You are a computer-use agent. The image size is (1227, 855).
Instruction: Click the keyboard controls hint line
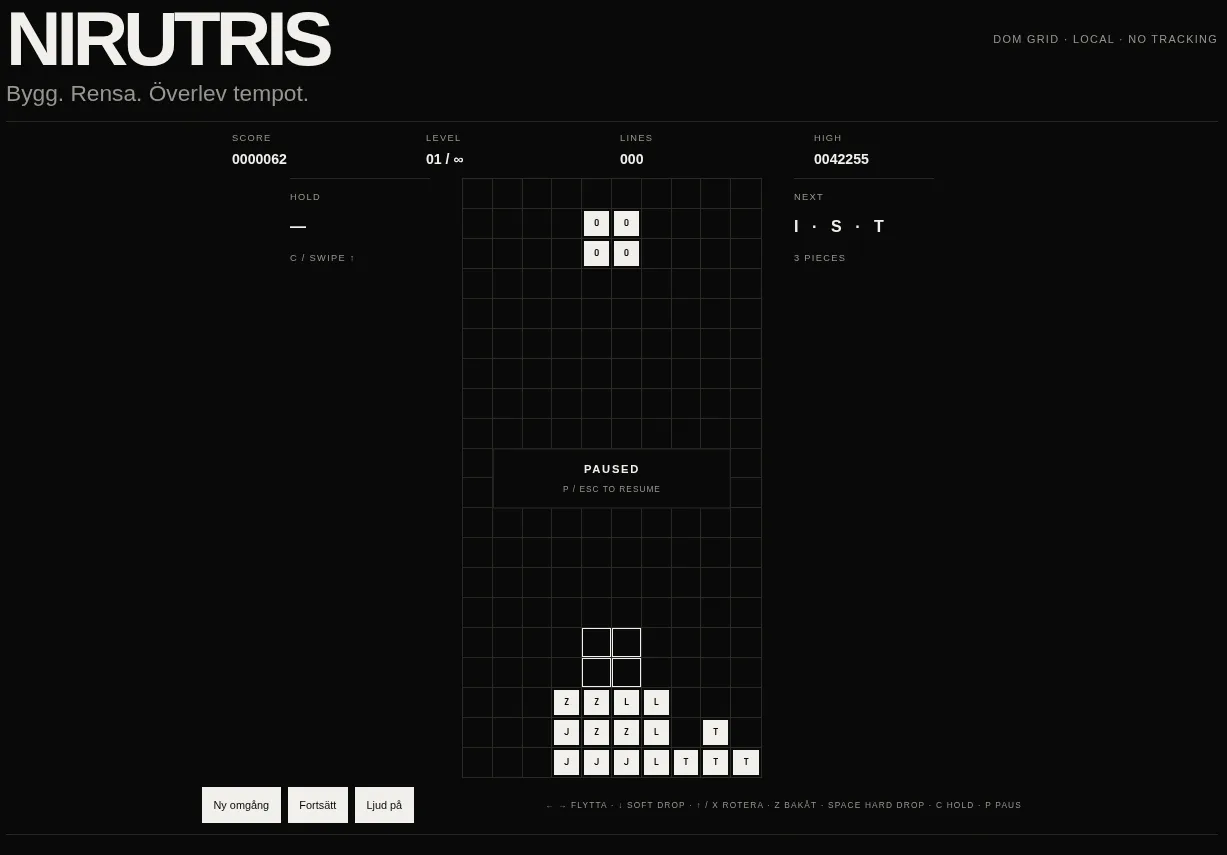click(x=784, y=805)
